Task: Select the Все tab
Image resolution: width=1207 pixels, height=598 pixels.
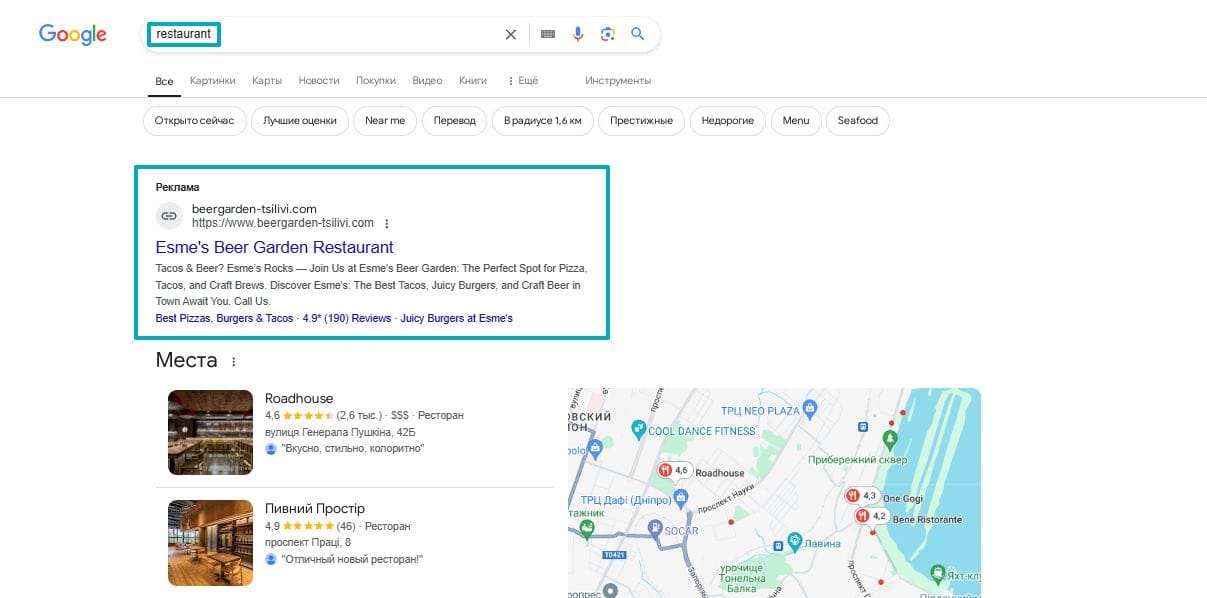Action: pyautogui.click(x=164, y=81)
